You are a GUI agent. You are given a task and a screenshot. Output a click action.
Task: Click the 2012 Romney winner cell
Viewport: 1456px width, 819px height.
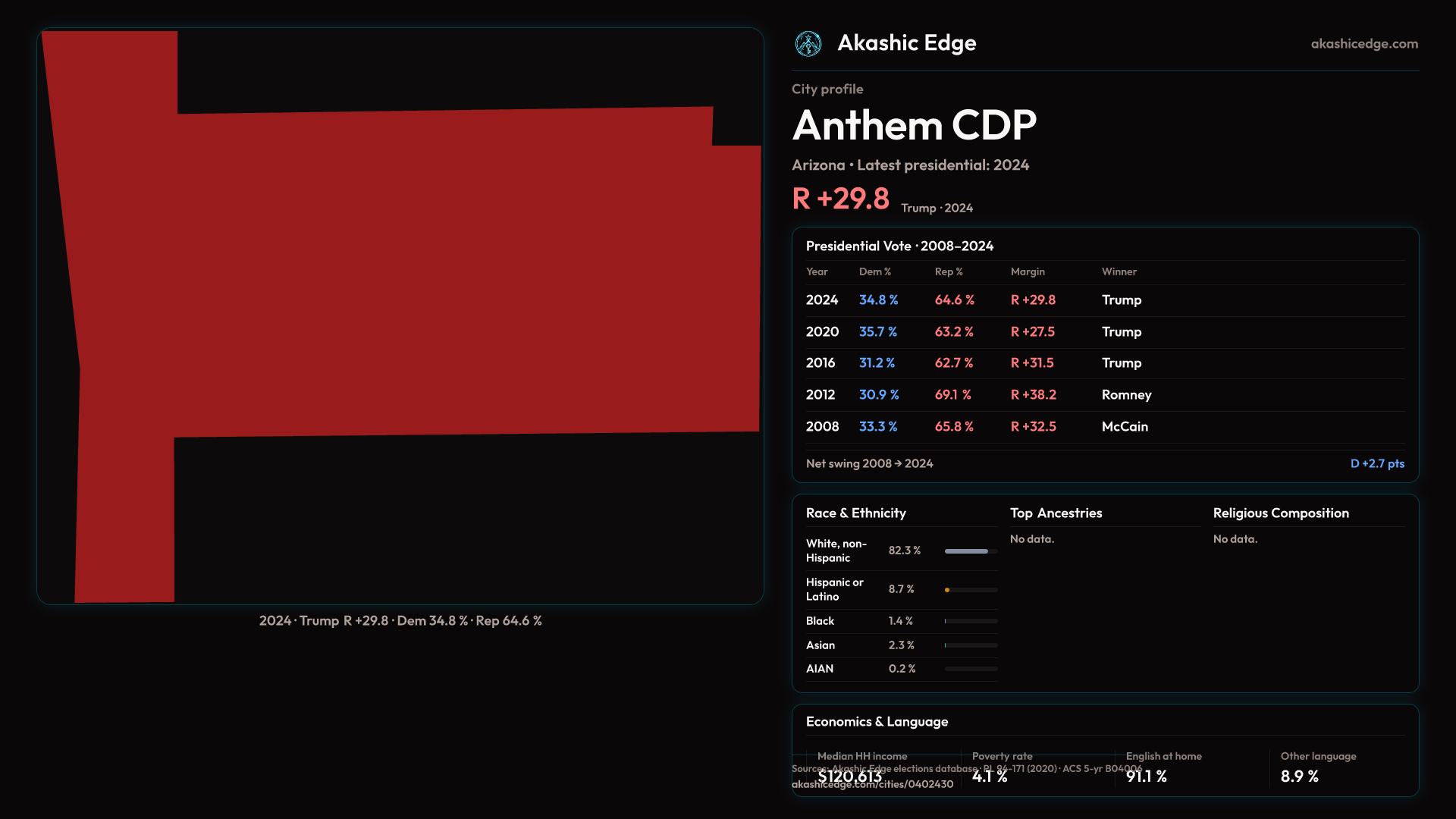coord(1125,395)
